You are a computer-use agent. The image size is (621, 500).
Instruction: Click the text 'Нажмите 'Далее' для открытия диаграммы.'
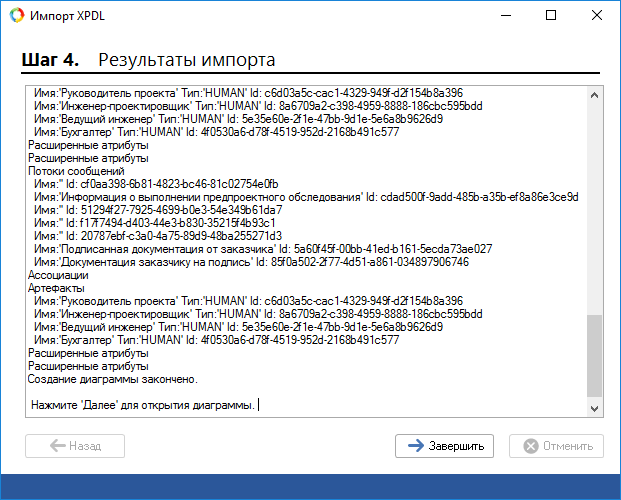pyautogui.click(x=143, y=405)
